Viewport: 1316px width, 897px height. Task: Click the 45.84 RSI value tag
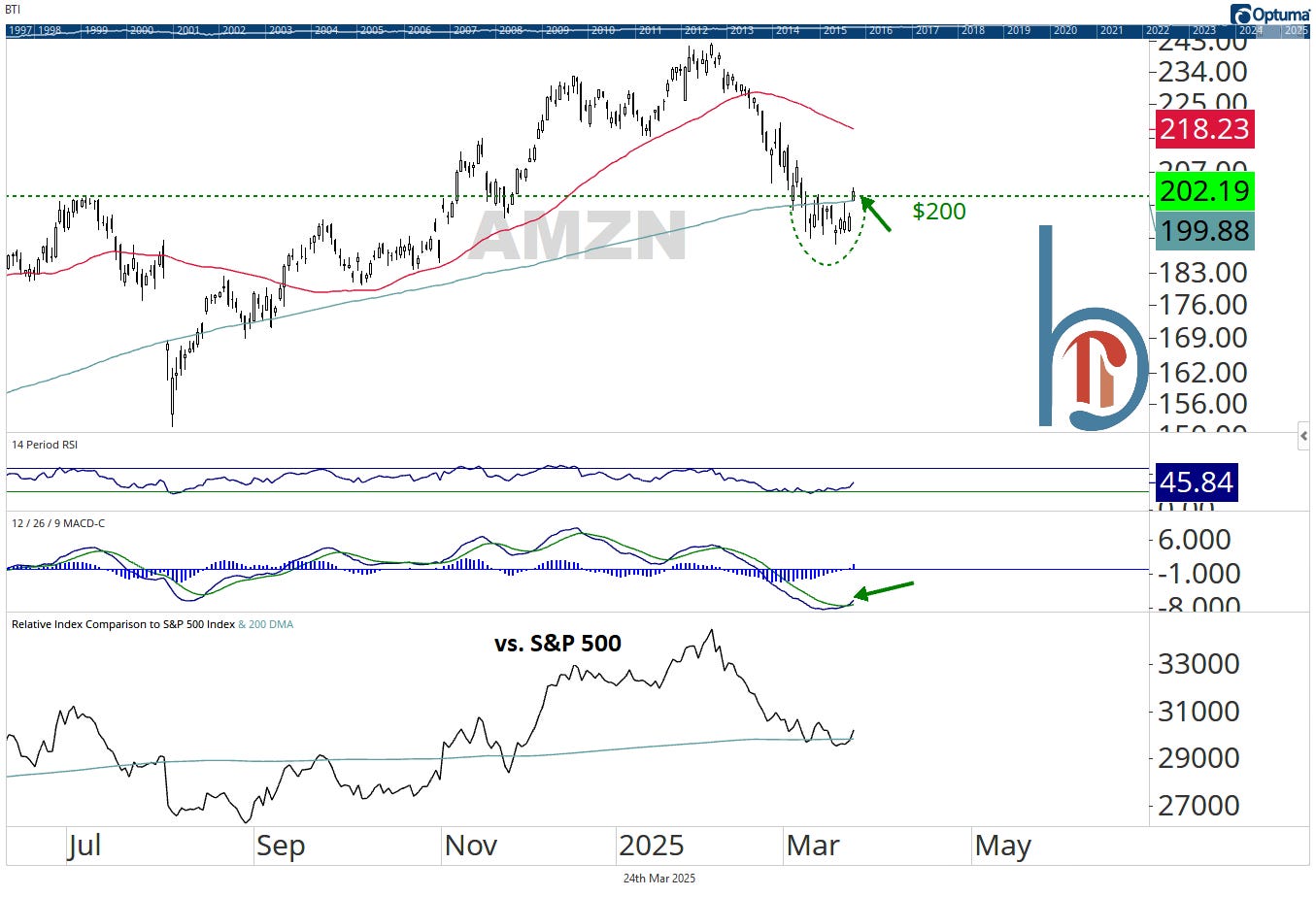(1197, 482)
